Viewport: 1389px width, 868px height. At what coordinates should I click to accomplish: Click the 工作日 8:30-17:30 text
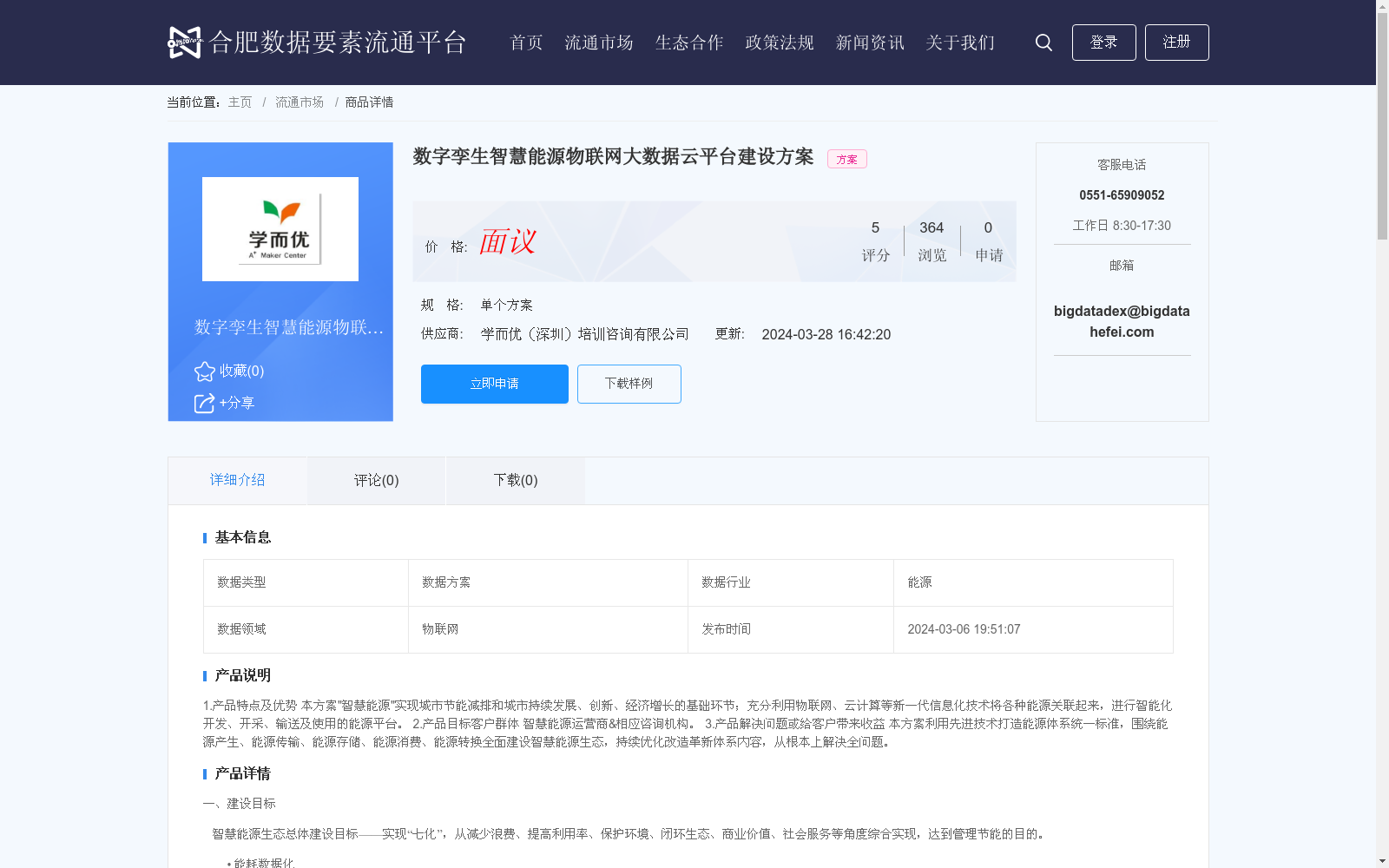1122,226
